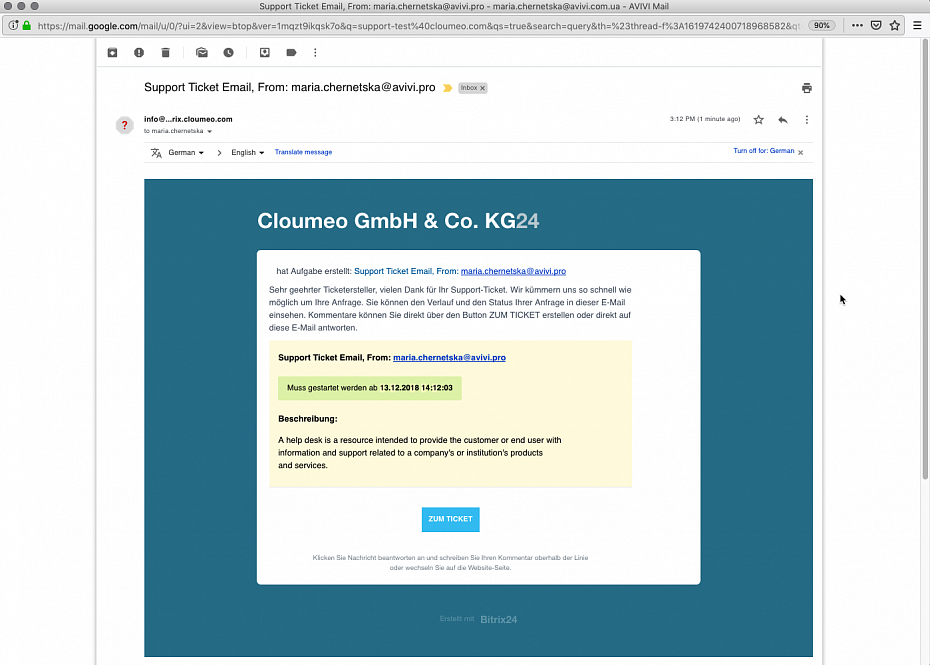Click the Translate message link

(x=303, y=152)
